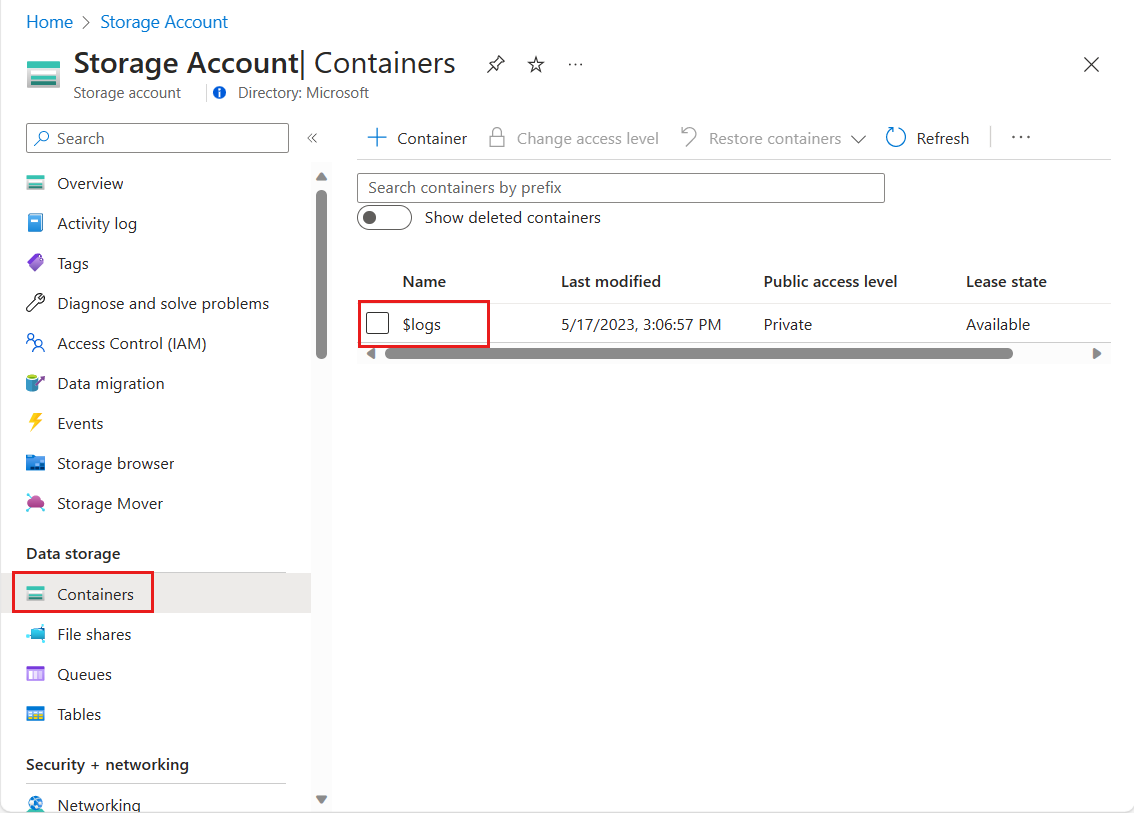Click the horizontal table scrollbar

pos(698,353)
